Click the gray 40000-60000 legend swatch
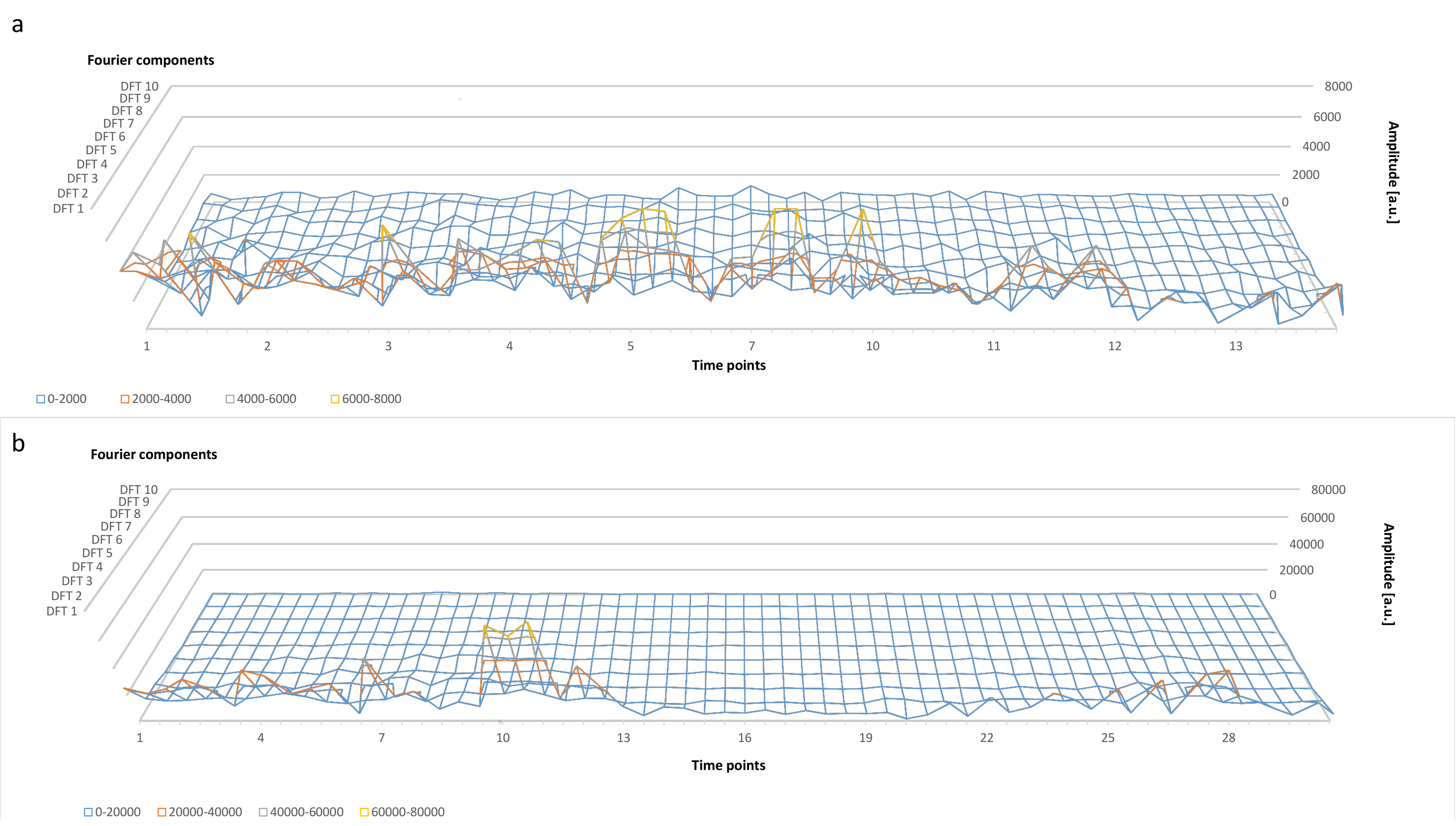 [263, 812]
